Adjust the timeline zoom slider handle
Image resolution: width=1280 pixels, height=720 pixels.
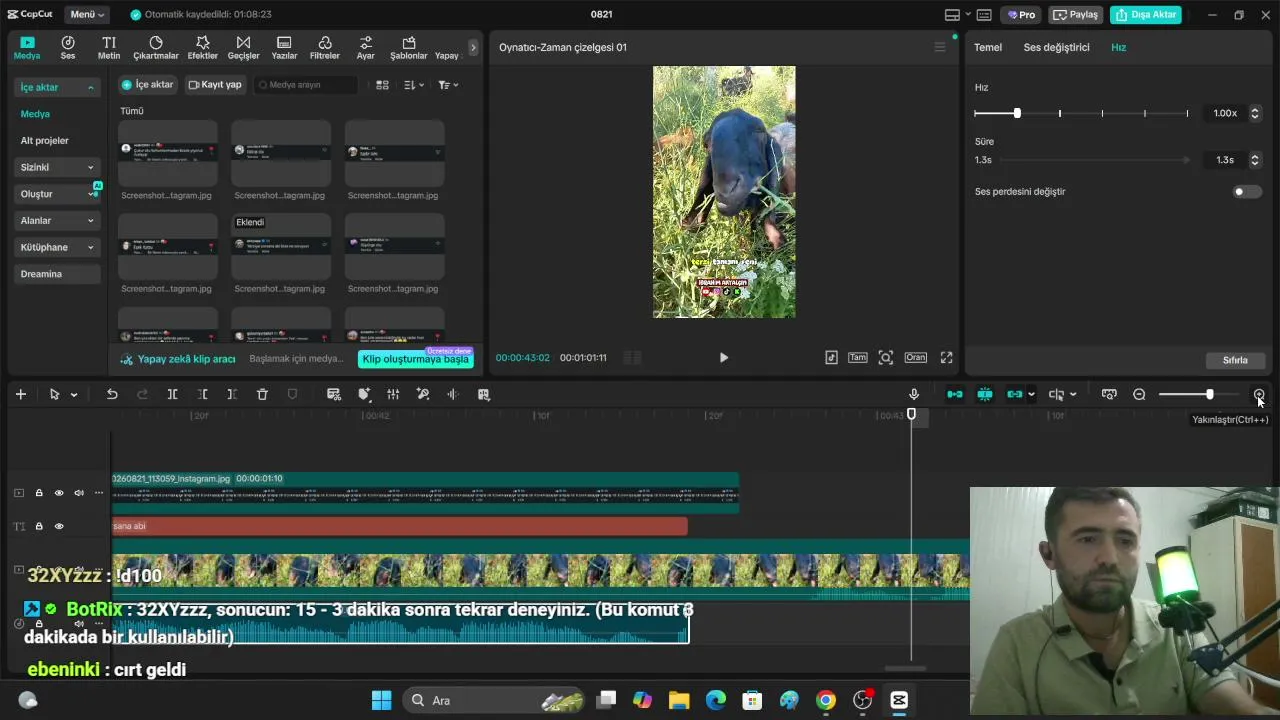tap(1209, 394)
